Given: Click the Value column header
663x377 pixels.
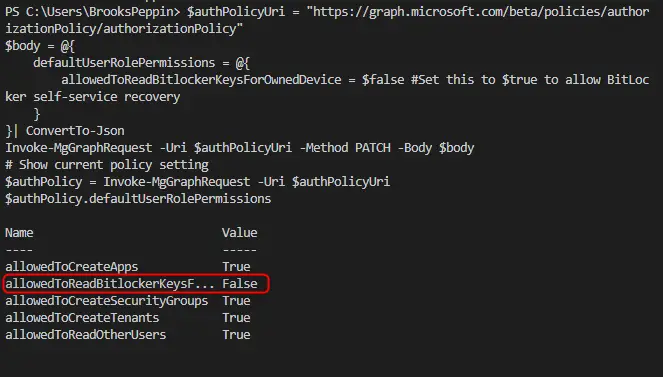Looking at the screenshot, I should click(x=240, y=233).
